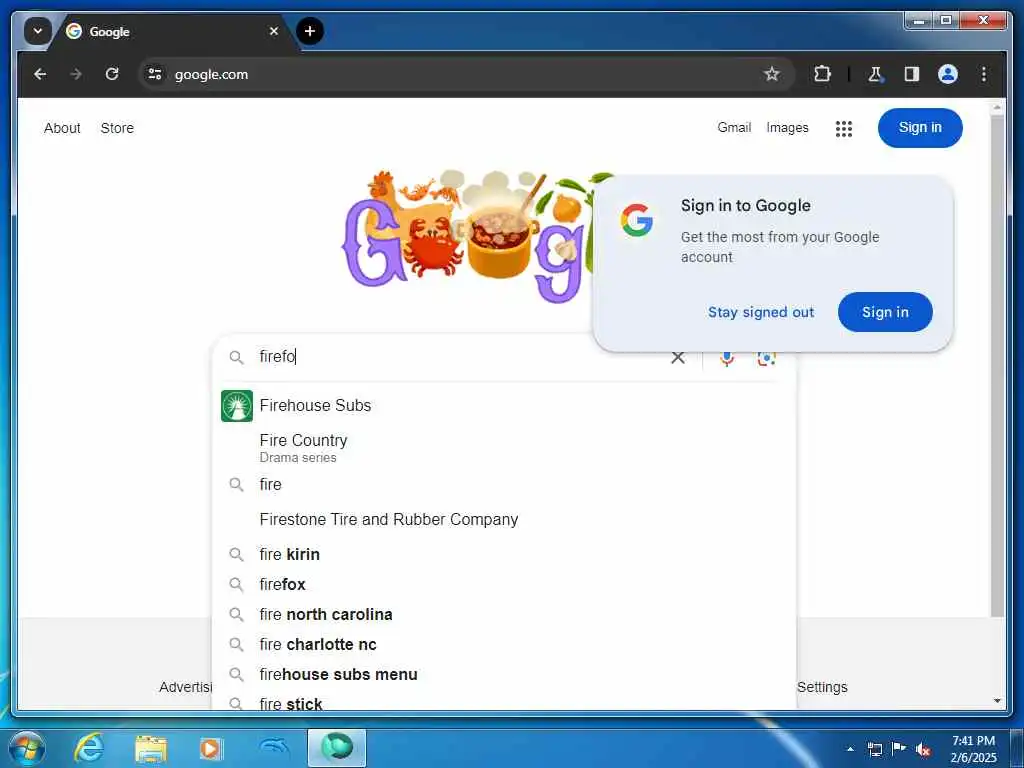The image size is (1024, 768).
Task: View site information icon in address bar
Action: pyautogui.click(x=155, y=74)
